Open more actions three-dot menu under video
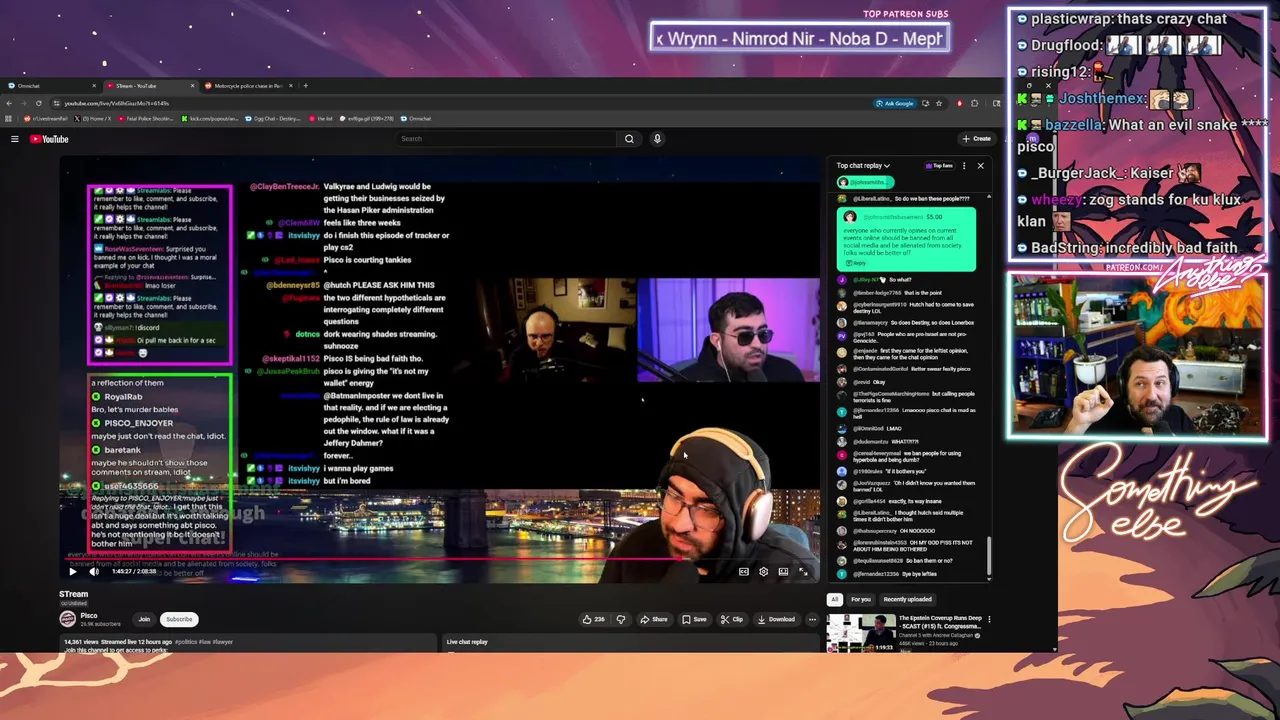Image resolution: width=1280 pixels, height=720 pixels. coord(812,619)
